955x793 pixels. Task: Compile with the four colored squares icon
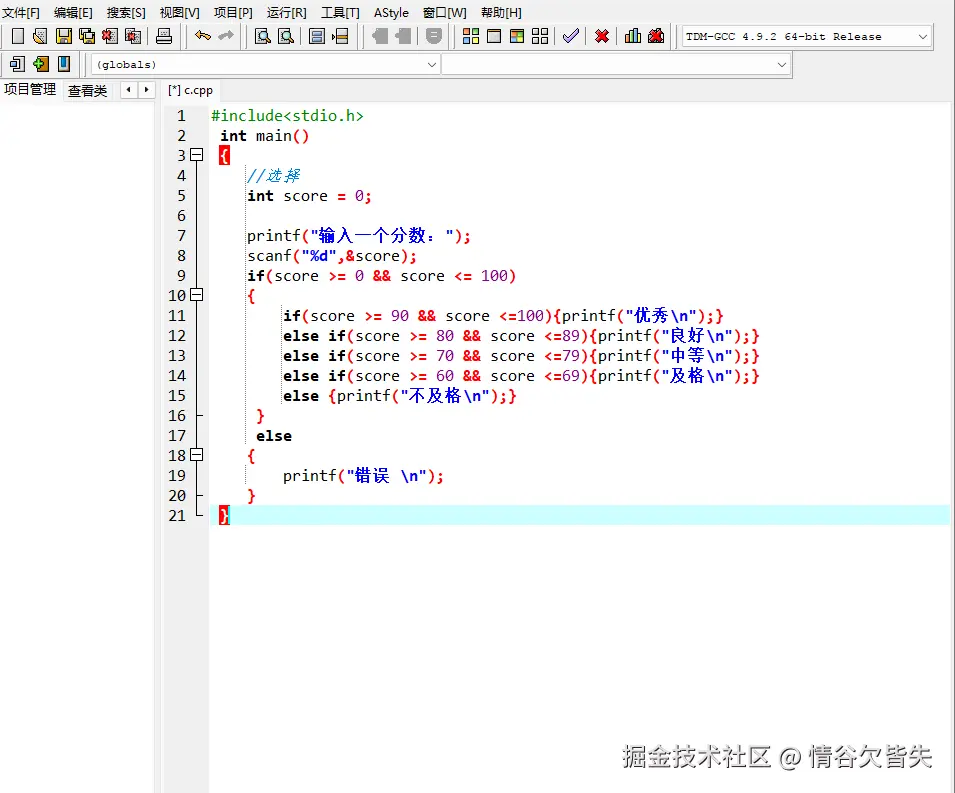coord(471,37)
